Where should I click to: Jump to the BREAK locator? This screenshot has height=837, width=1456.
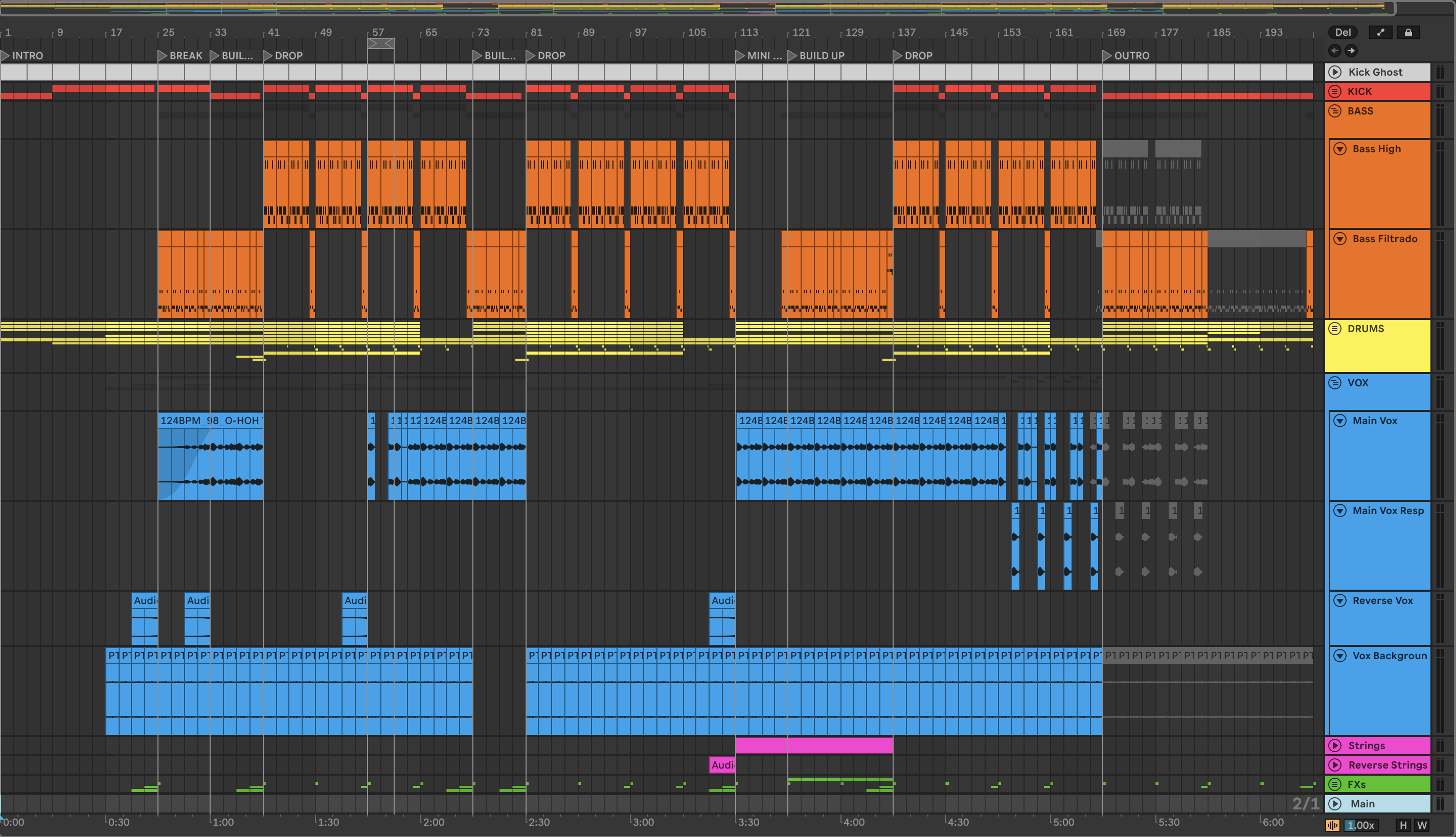180,56
